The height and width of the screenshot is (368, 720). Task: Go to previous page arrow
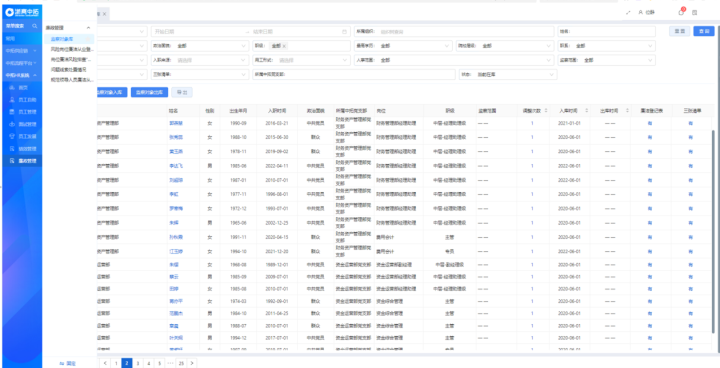point(106,363)
